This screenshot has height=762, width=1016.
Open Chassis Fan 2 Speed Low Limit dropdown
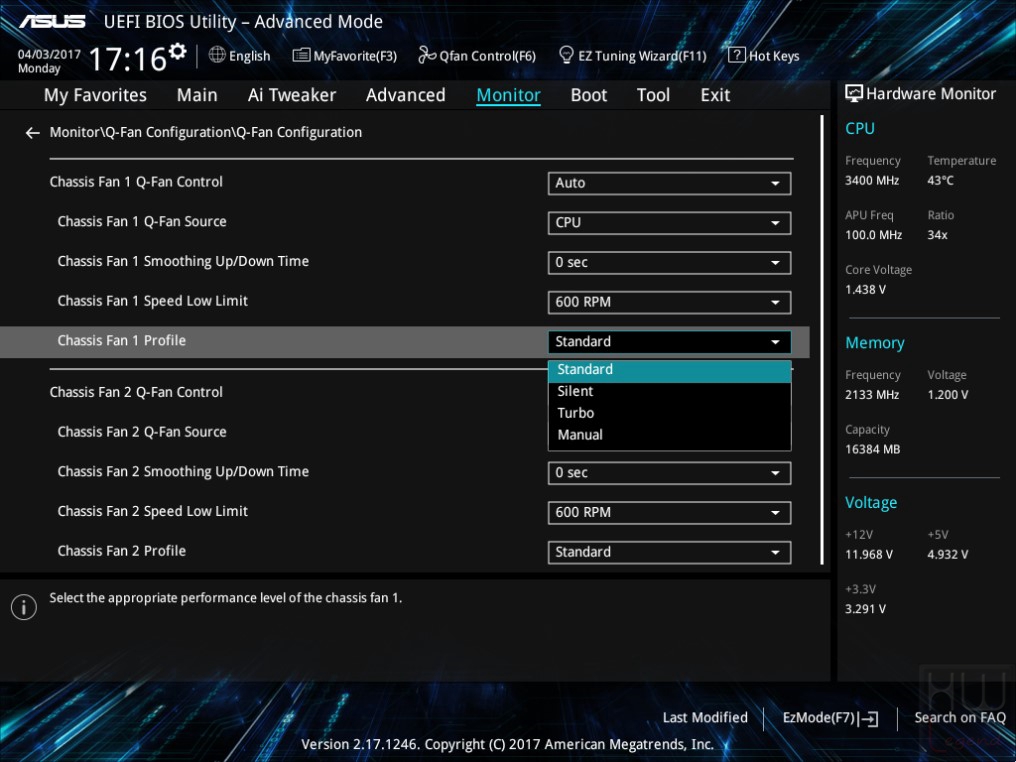point(669,513)
